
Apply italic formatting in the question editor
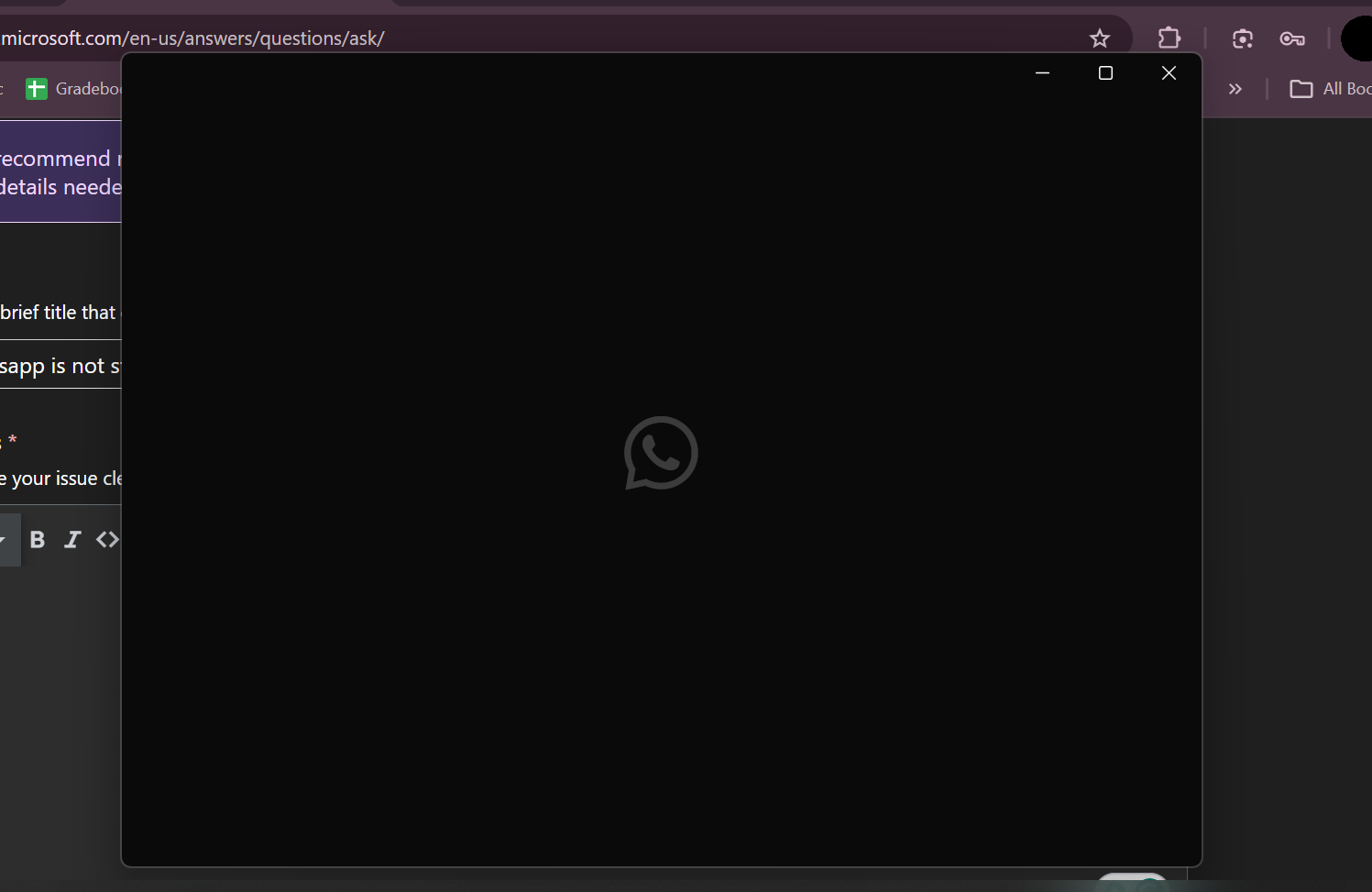tap(72, 539)
